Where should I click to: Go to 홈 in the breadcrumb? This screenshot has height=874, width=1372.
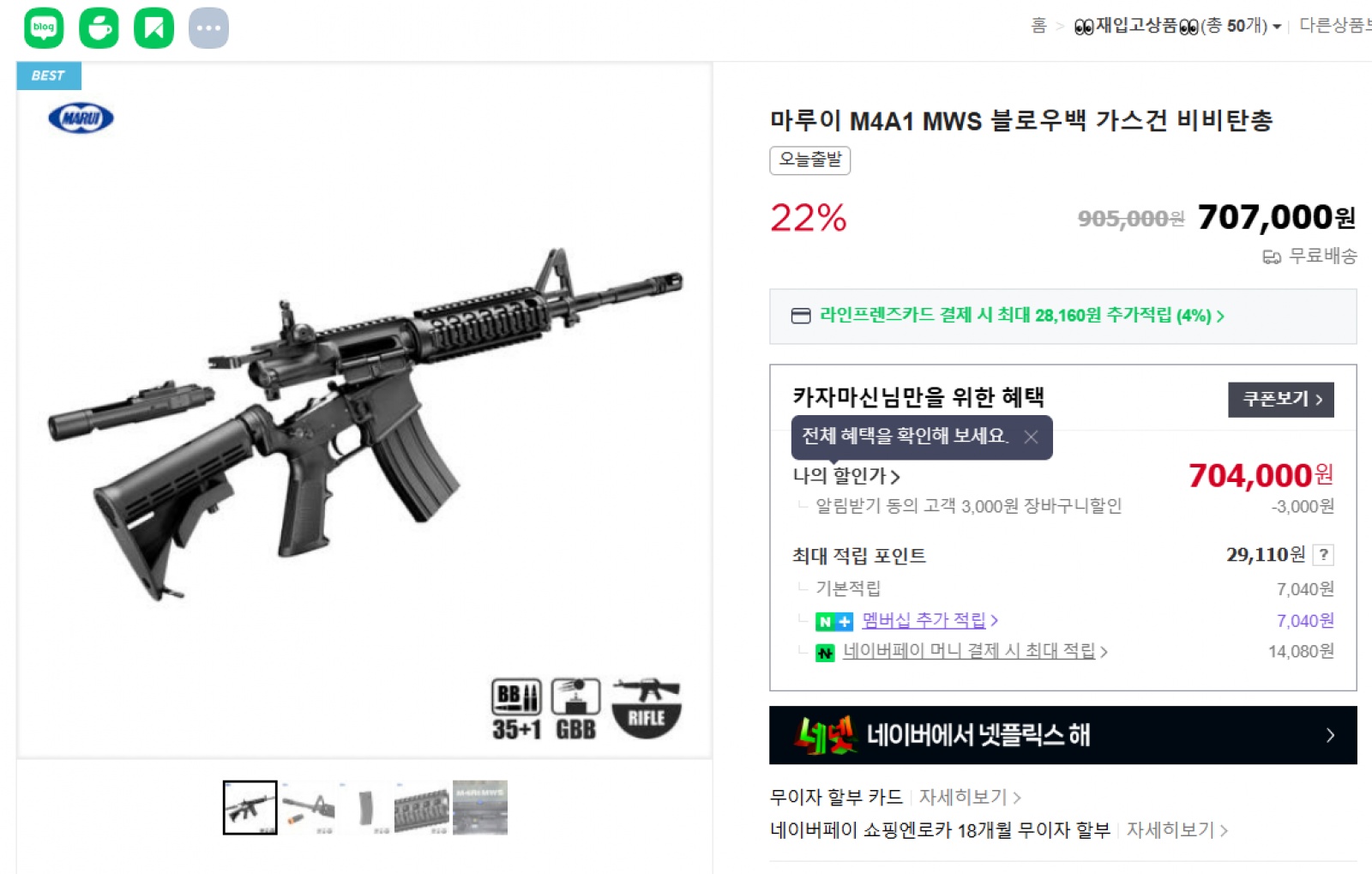[1038, 26]
